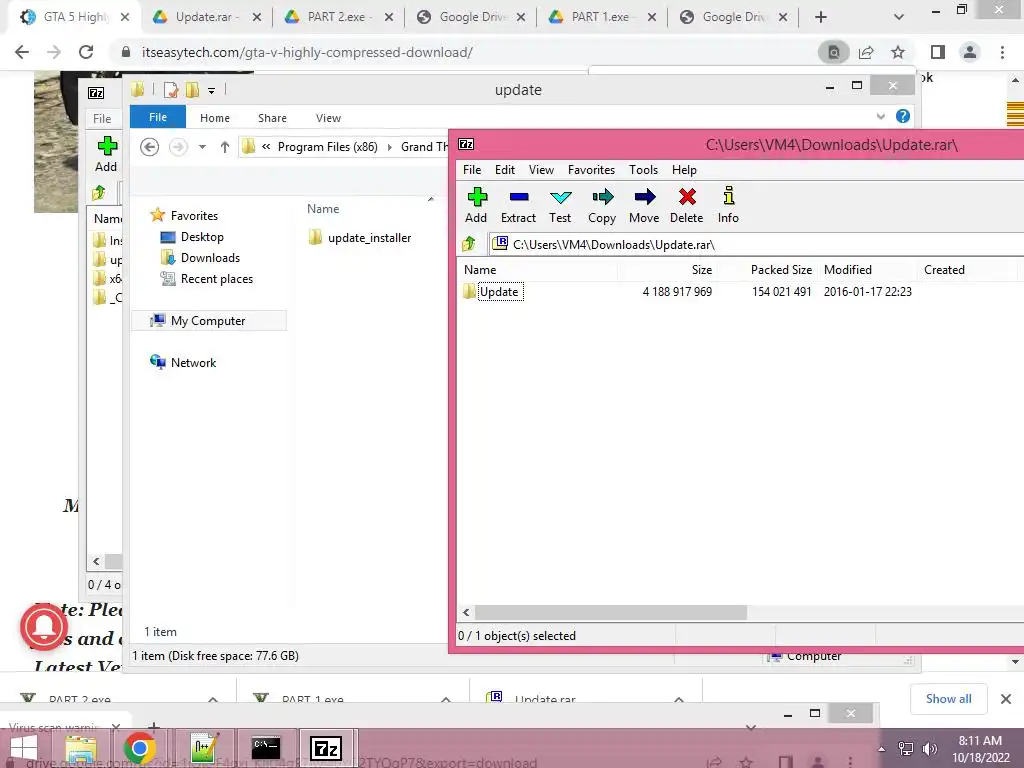The image size is (1024, 768).
Task: Select Update folder in archive list
Action: coord(499,292)
